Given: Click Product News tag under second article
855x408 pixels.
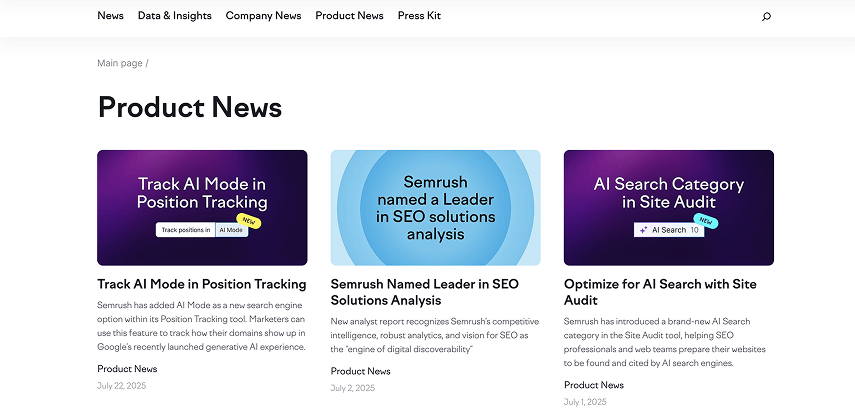Looking at the screenshot, I should click(x=361, y=372).
